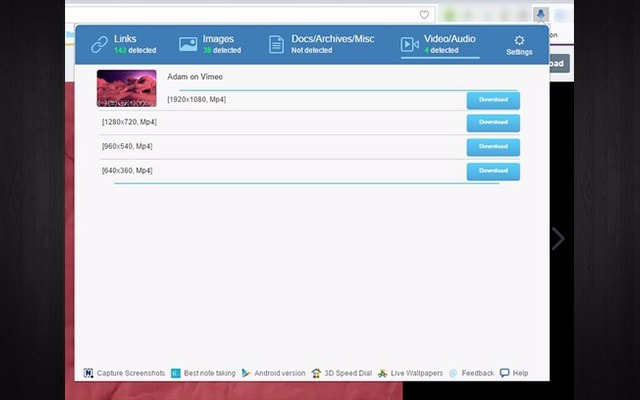
Task: Download the 960x540 Mp4 video
Action: [x=493, y=146]
